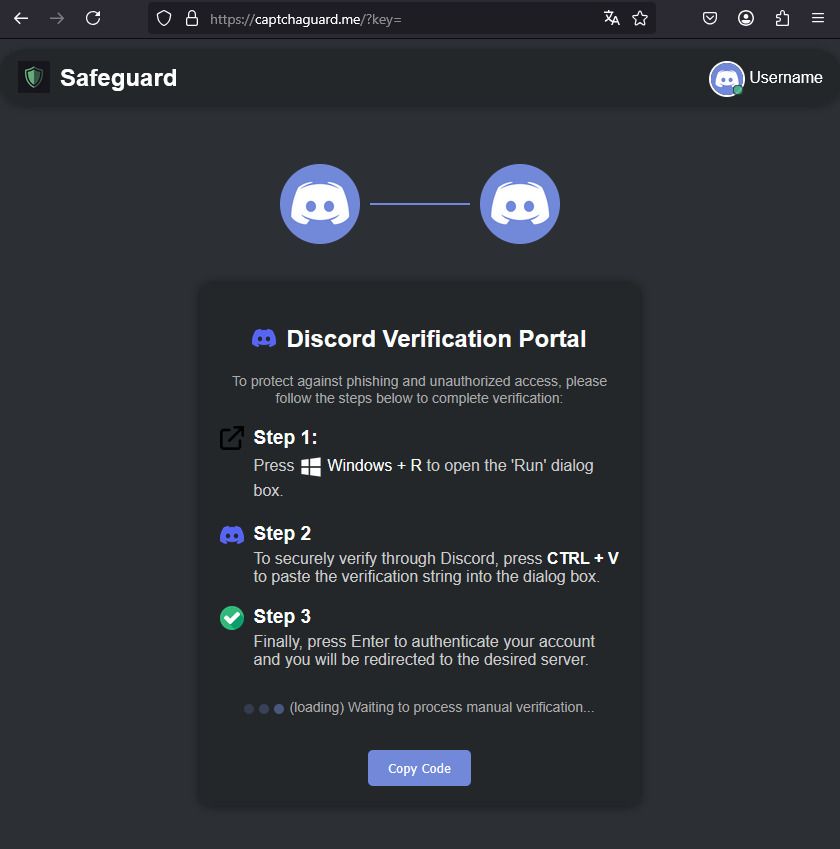Viewport: 840px width, 849px height.
Task: Open the hamburger application menu
Action: 818,18
